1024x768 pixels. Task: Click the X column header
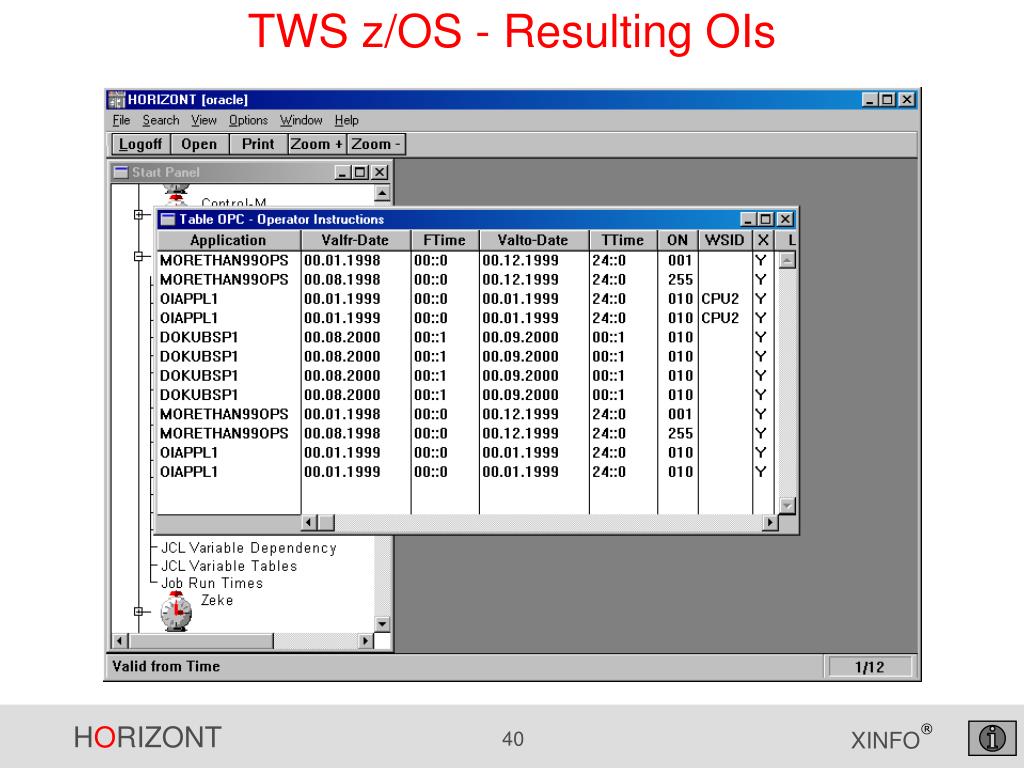pos(763,240)
